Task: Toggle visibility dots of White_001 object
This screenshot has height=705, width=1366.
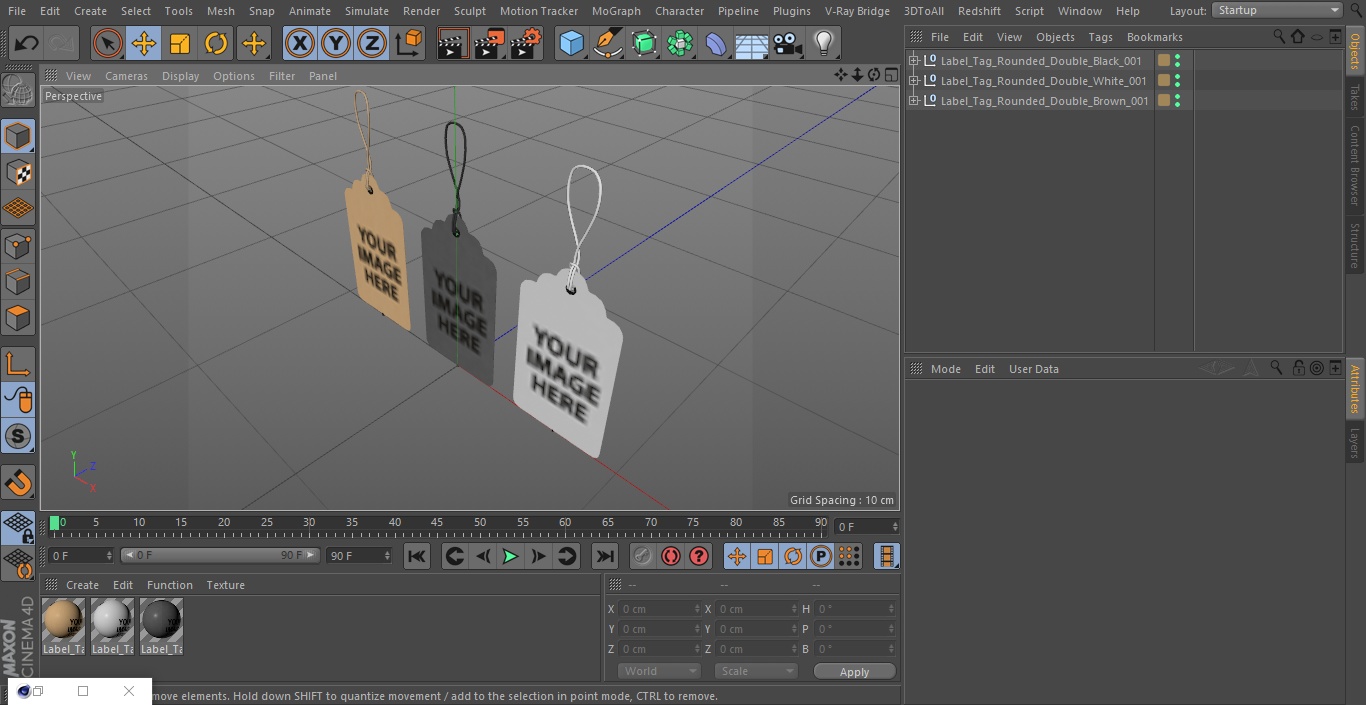Action: click(x=1178, y=81)
